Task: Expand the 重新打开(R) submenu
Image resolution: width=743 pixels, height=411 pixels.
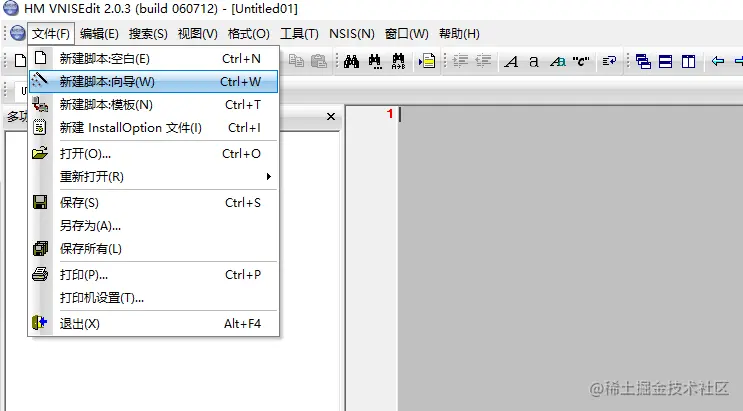Action: tap(154, 177)
